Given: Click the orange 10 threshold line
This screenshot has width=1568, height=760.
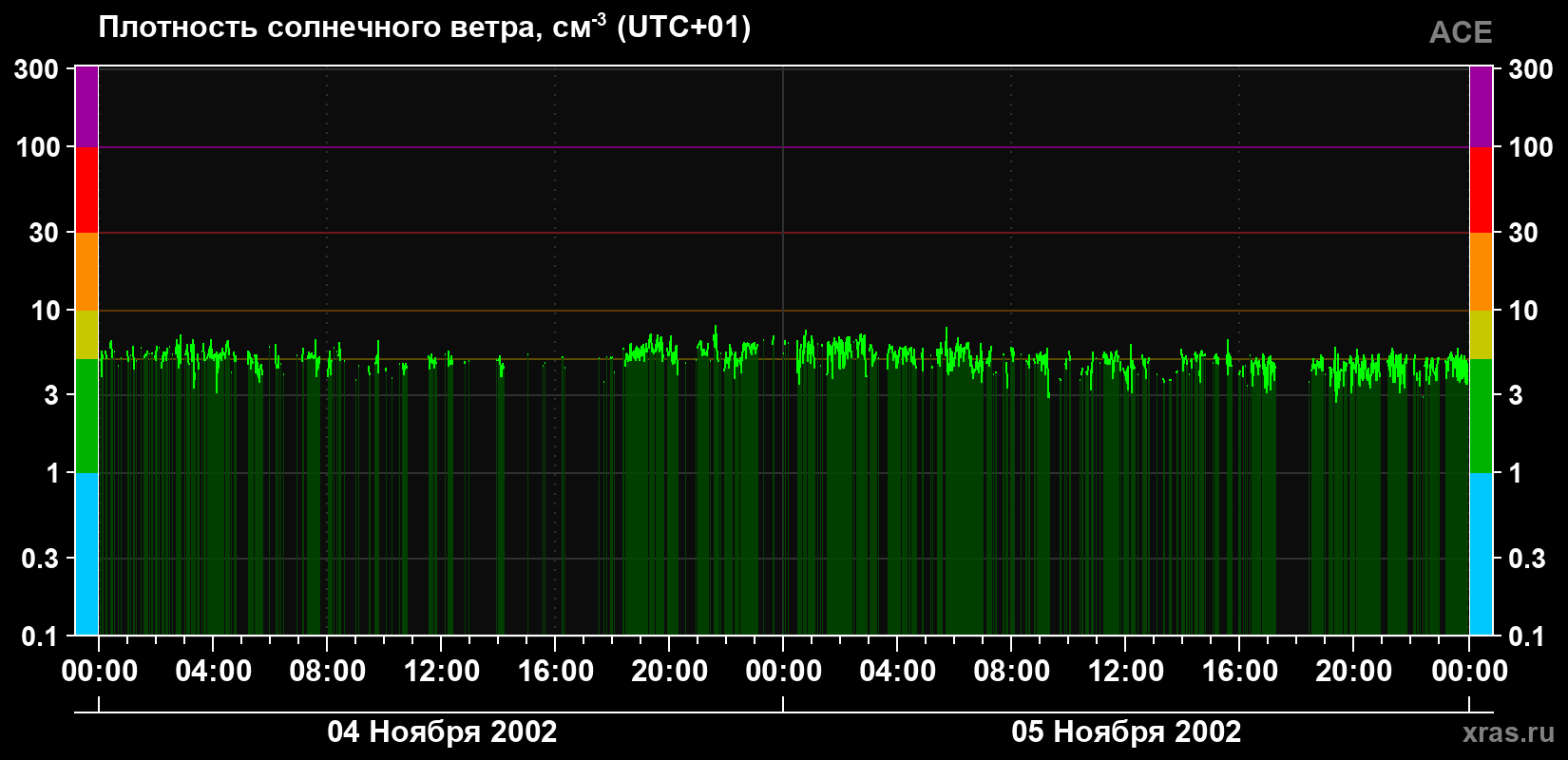Looking at the screenshot, I should point(784,311).
